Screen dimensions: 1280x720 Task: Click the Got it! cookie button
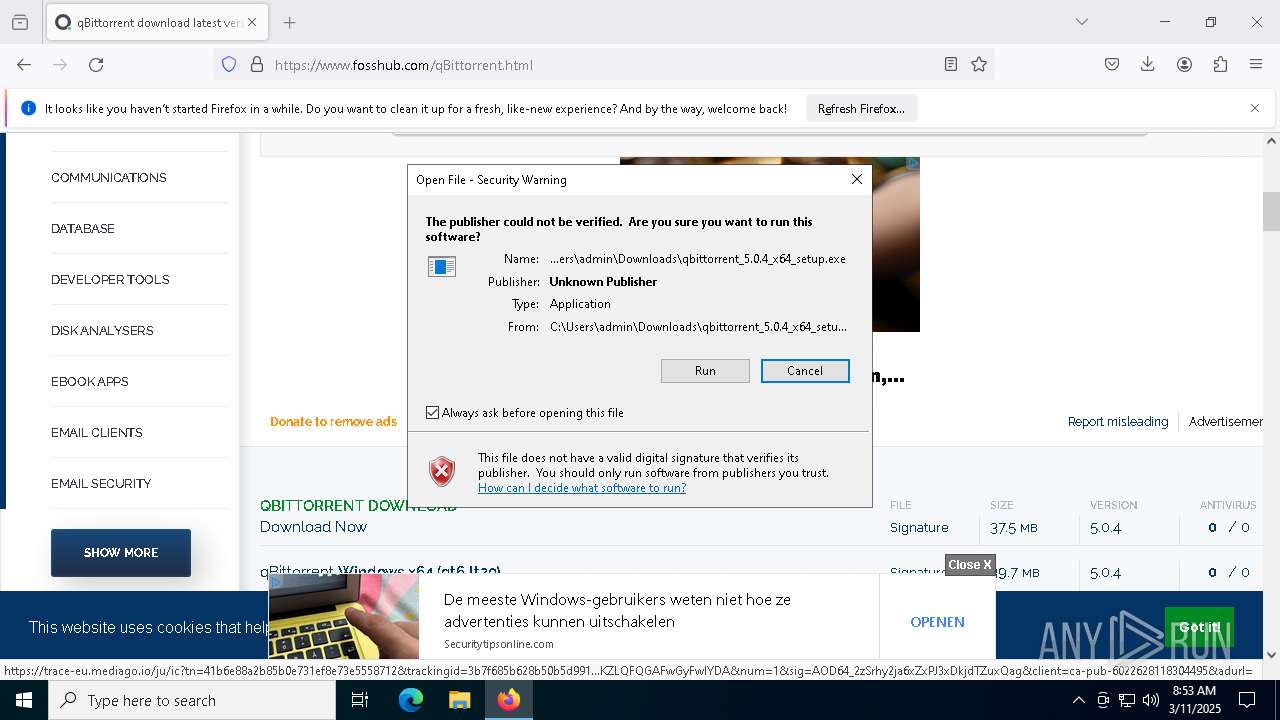pos(1199,628)
